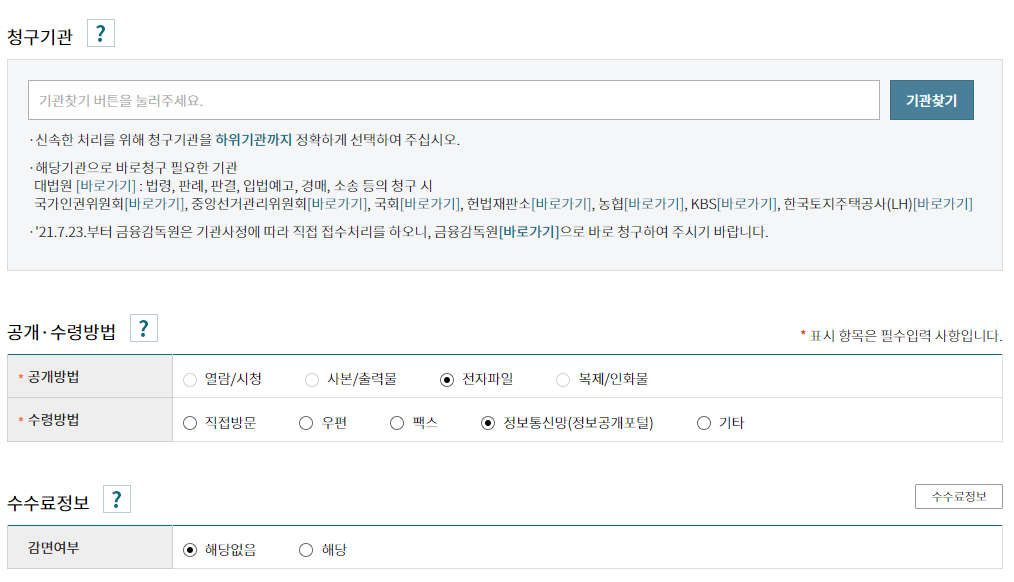Select 직접방문 receipt method
1014x582 pixels.
click(190, 423)
